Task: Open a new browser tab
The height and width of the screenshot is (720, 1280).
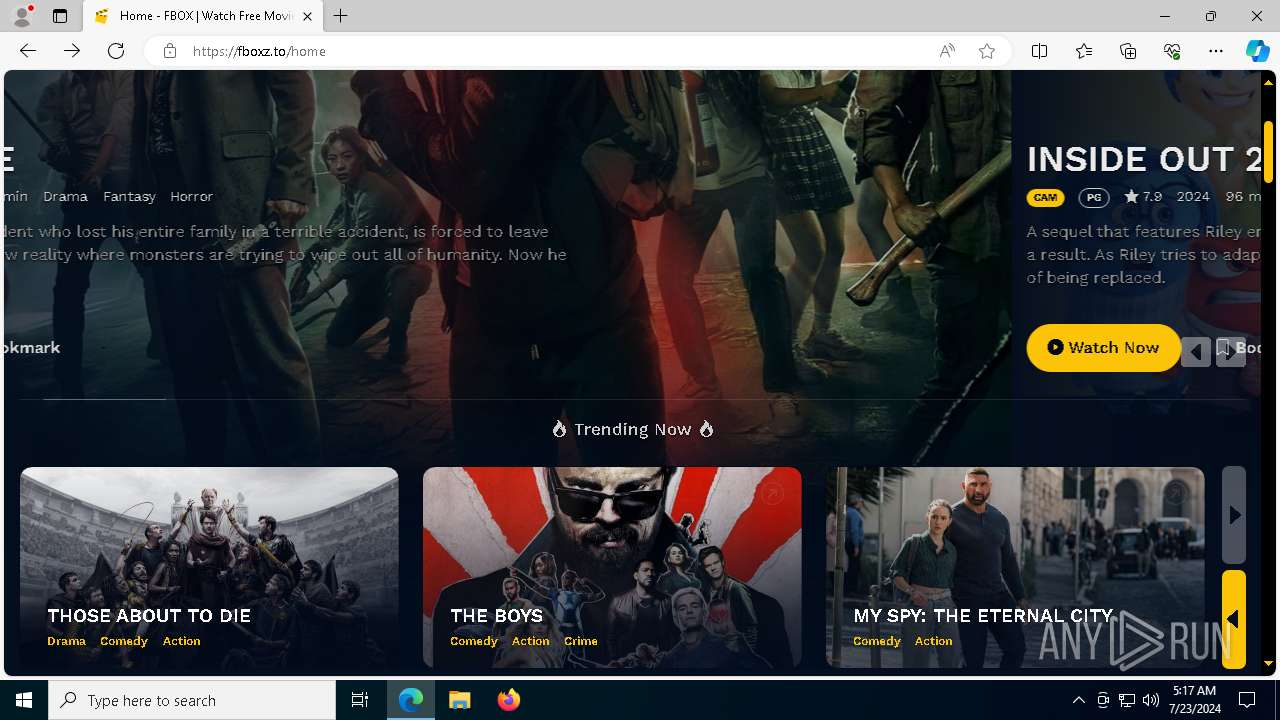Action: click(341, 16)
